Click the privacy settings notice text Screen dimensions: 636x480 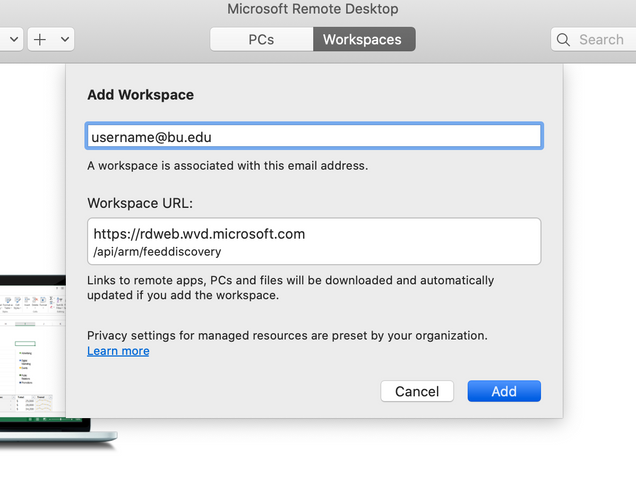[287, 336]
